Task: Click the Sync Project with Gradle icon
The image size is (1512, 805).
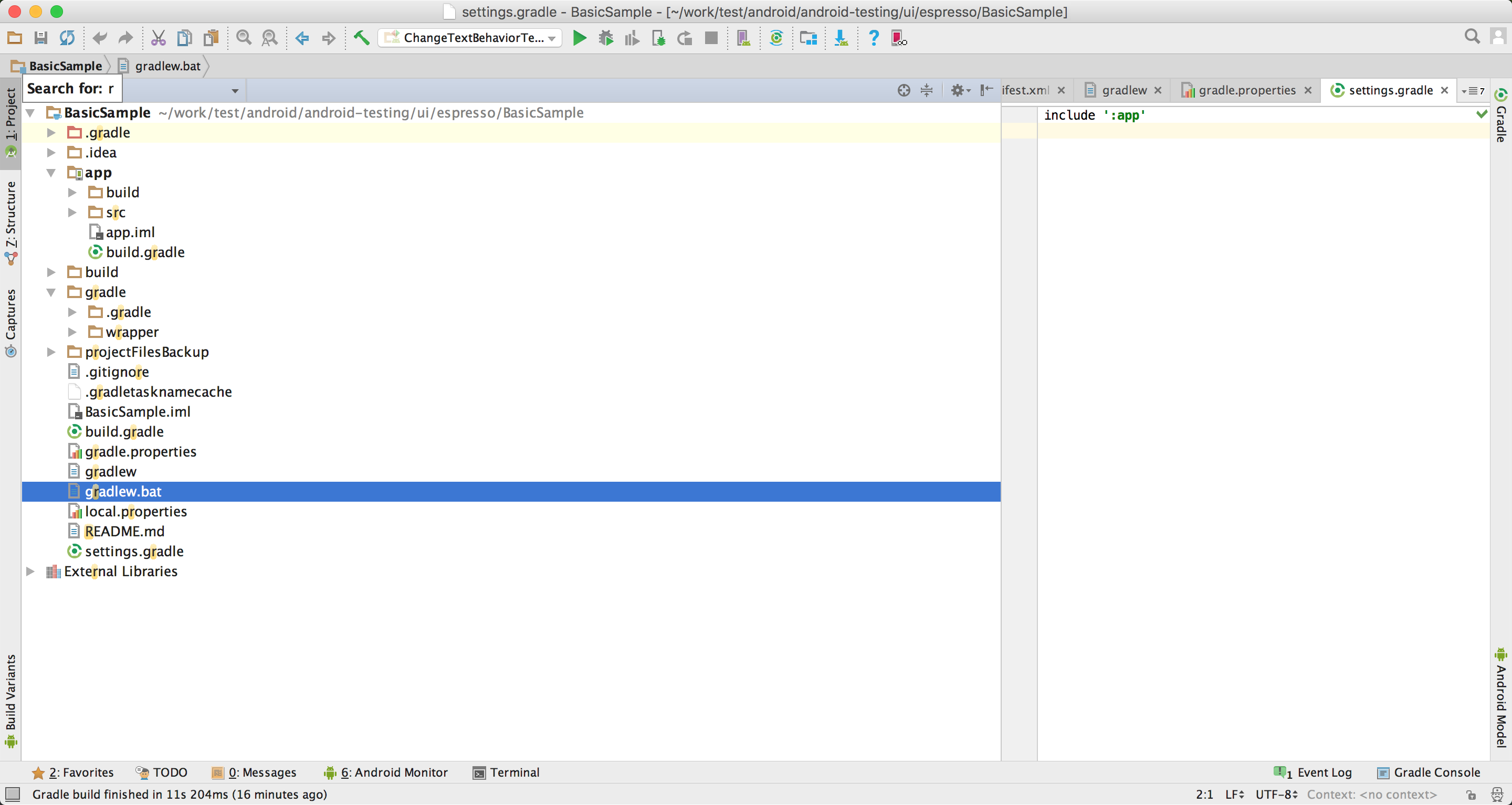Action: tap(776, 38)
